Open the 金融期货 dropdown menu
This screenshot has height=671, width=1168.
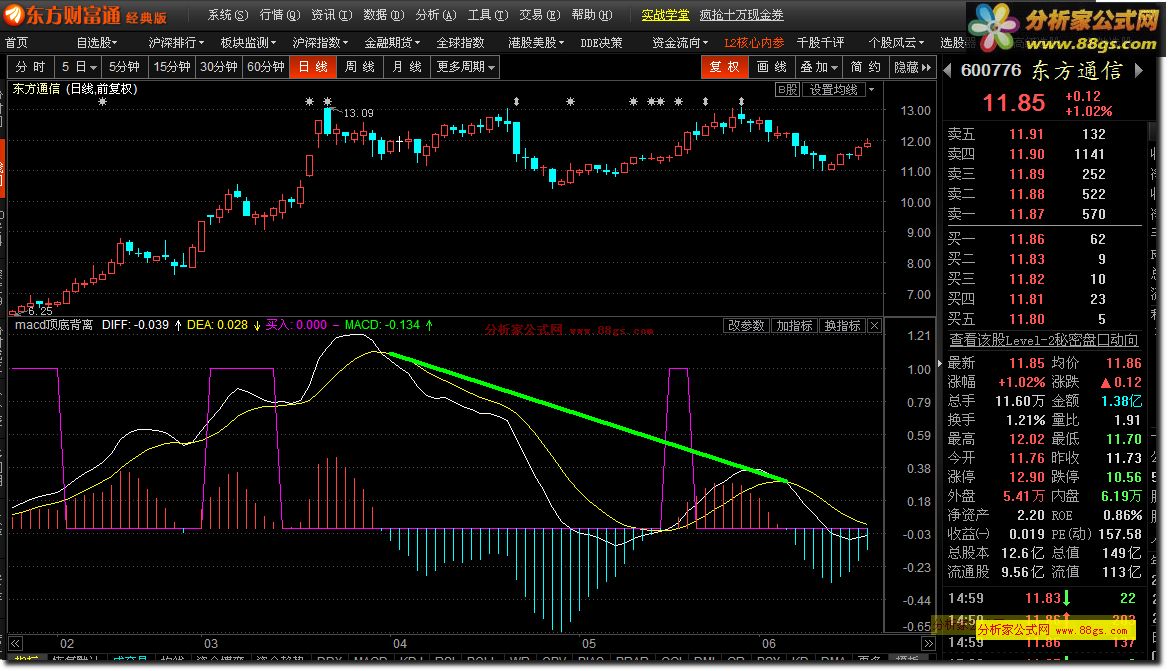pos(393,42)
